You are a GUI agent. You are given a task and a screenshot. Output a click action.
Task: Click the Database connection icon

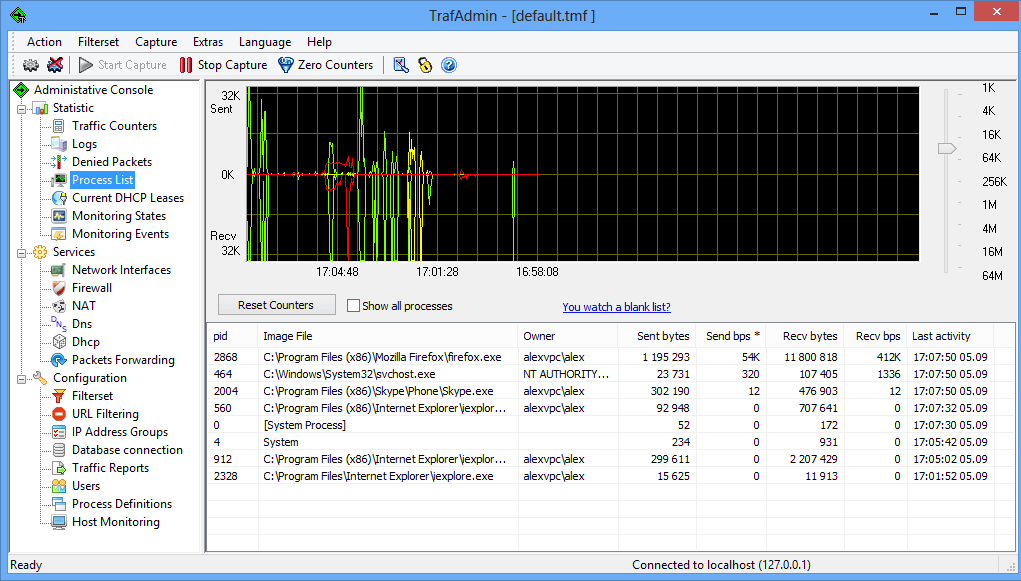point(59,450)
